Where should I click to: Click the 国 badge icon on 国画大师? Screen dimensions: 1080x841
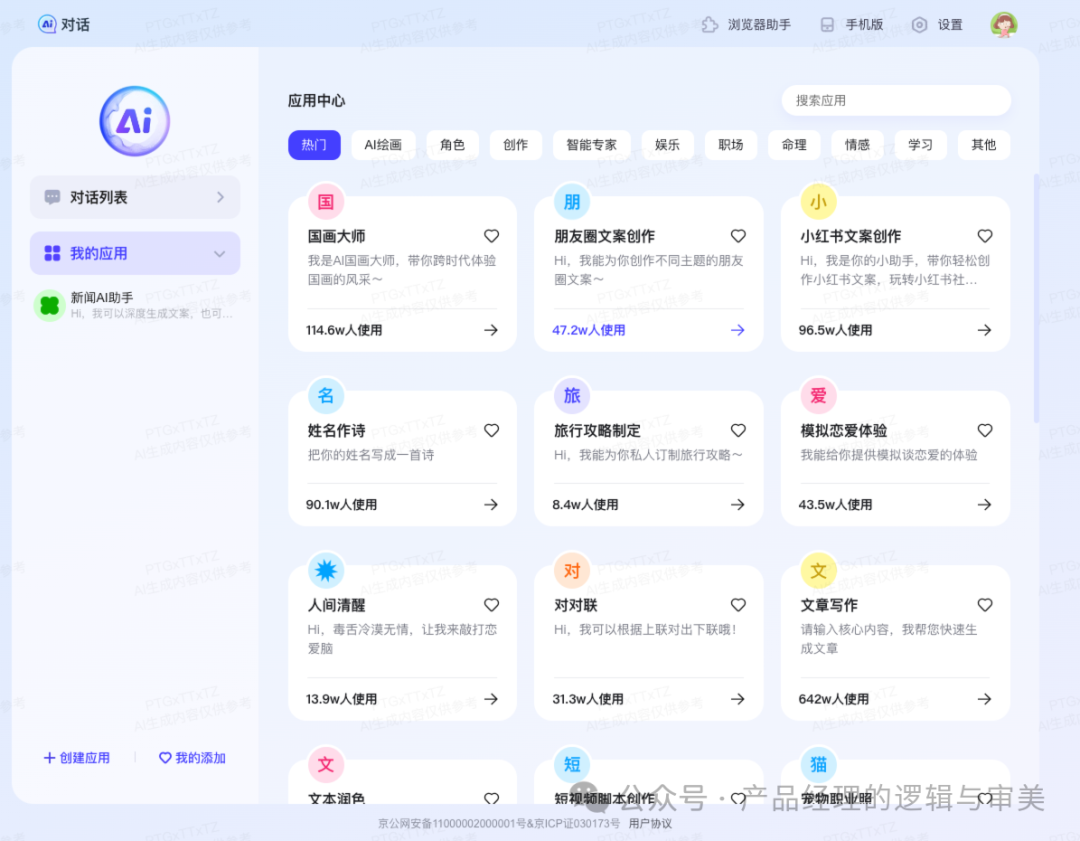[325, 201]
